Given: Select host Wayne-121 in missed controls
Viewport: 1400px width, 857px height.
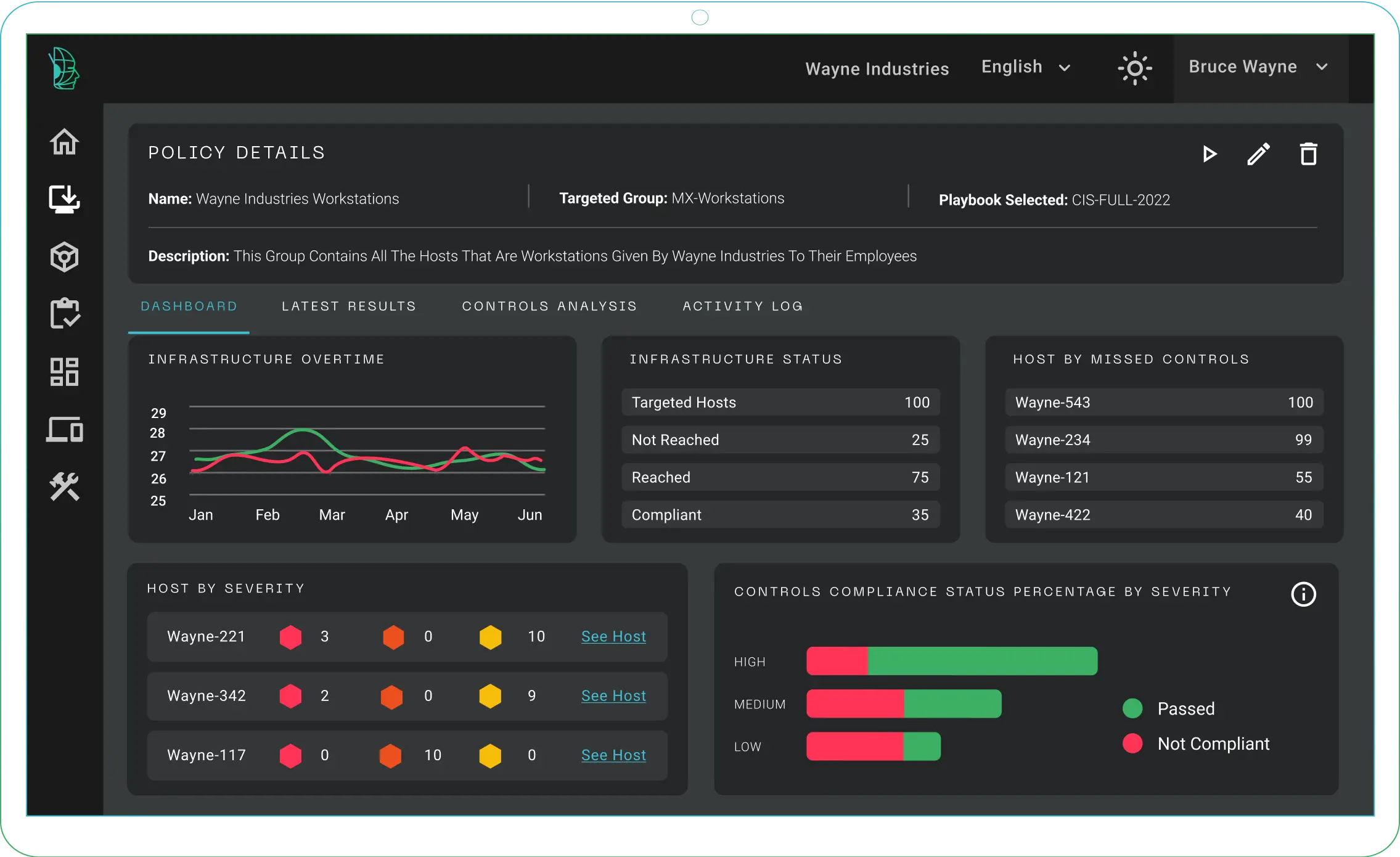Looking at the screenshot, I should click(1164, 477).
